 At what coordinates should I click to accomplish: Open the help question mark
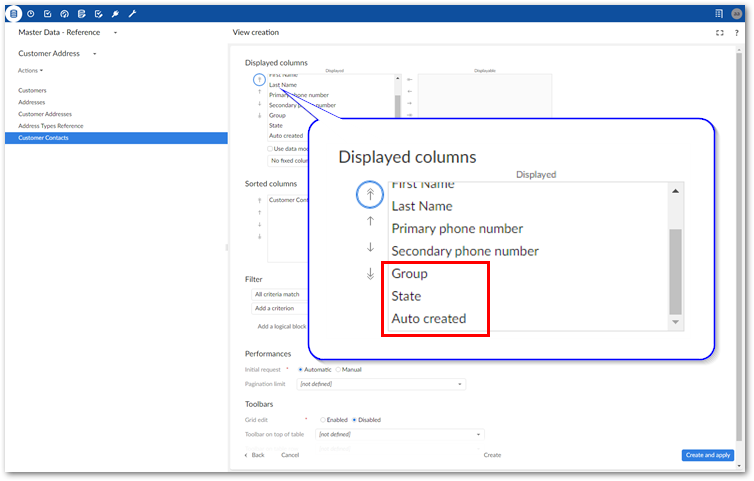736,33
